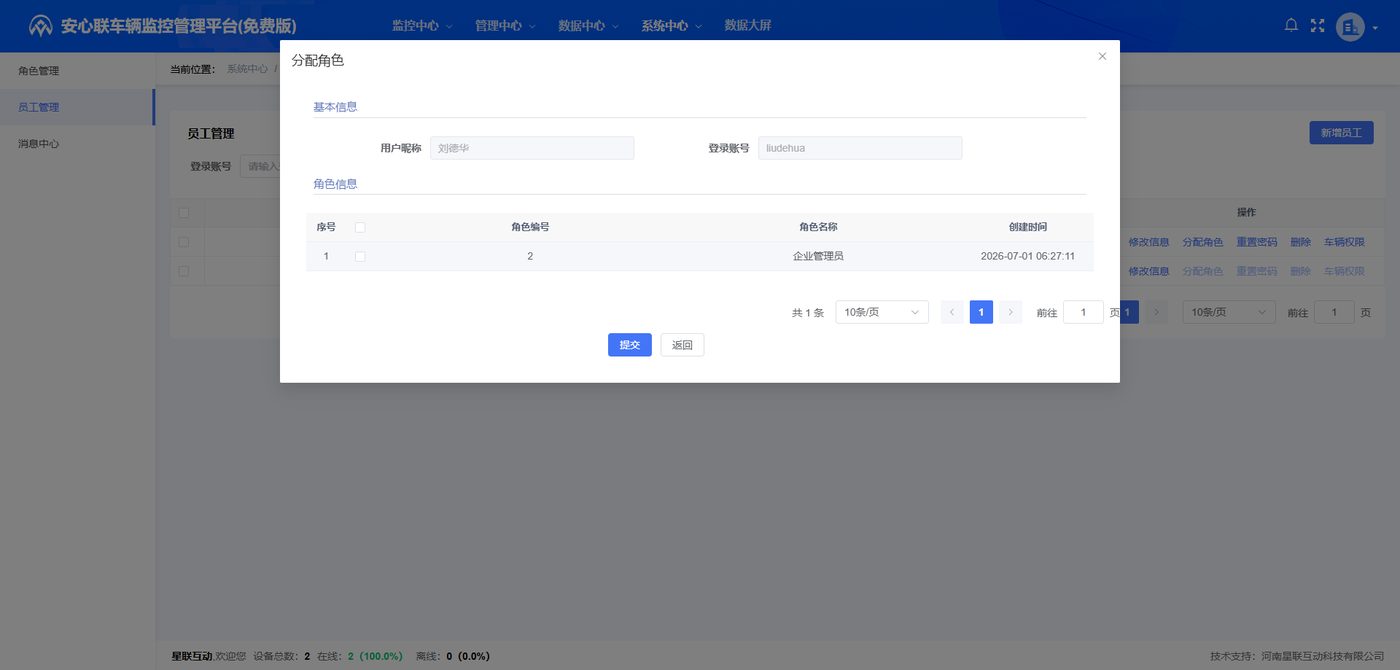Click the 角色编号 column header

pos(530,227)
